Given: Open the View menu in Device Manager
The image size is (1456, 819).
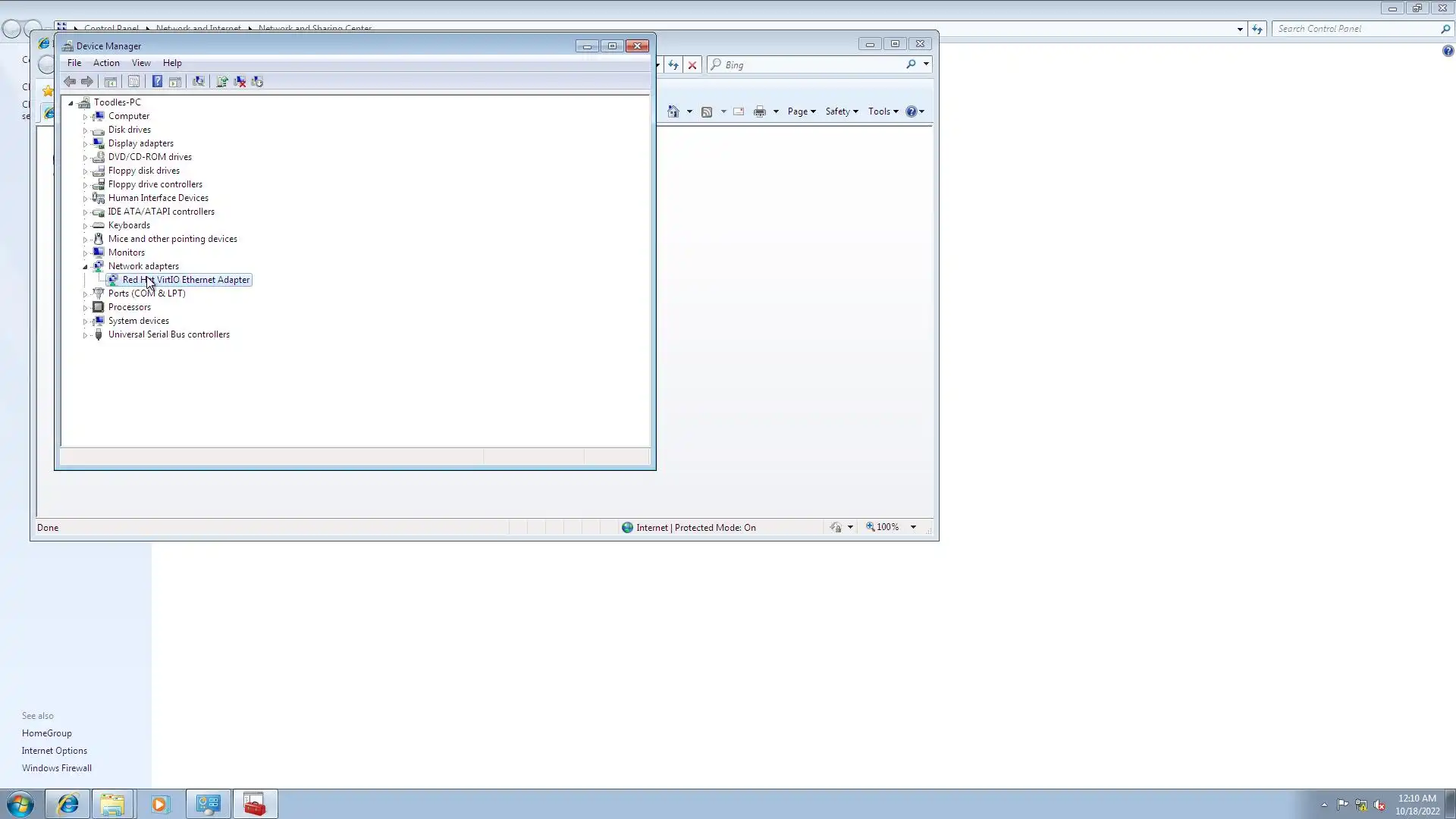Looking at the screenshot, I should pos(141,63).
